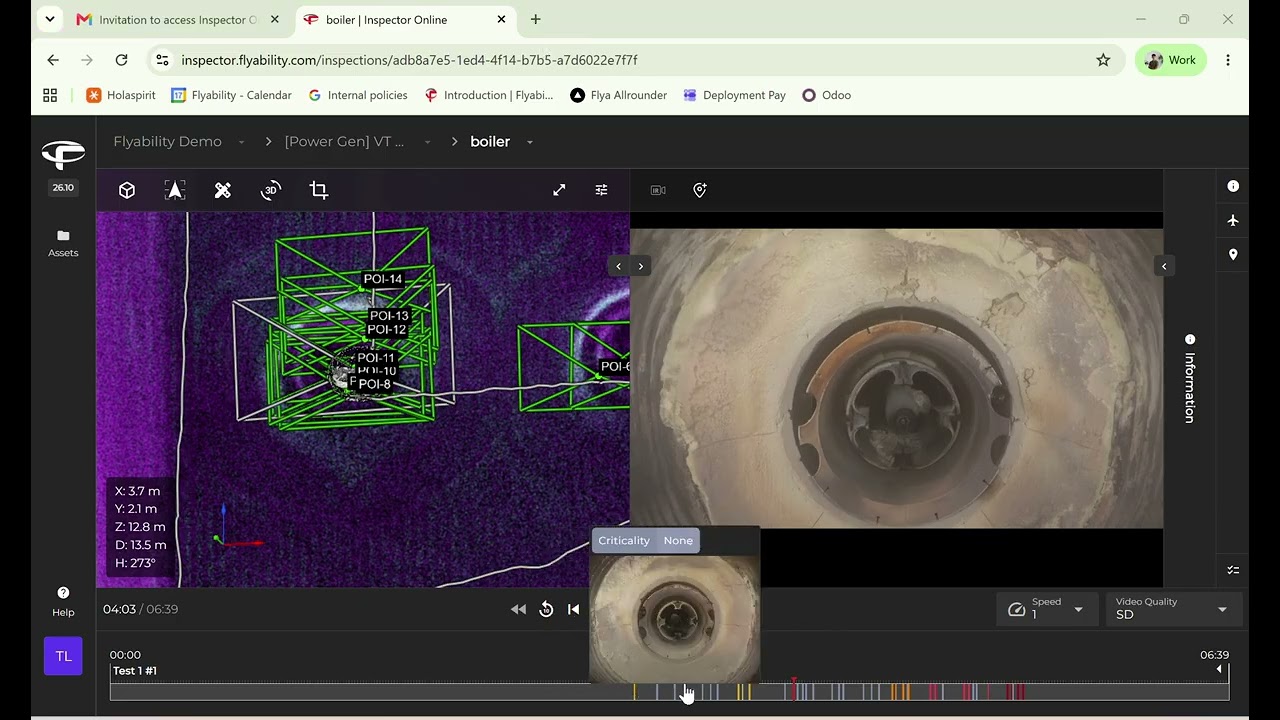Open the Work profile button
1280x720 pixels.
(x=1170, y=60)
